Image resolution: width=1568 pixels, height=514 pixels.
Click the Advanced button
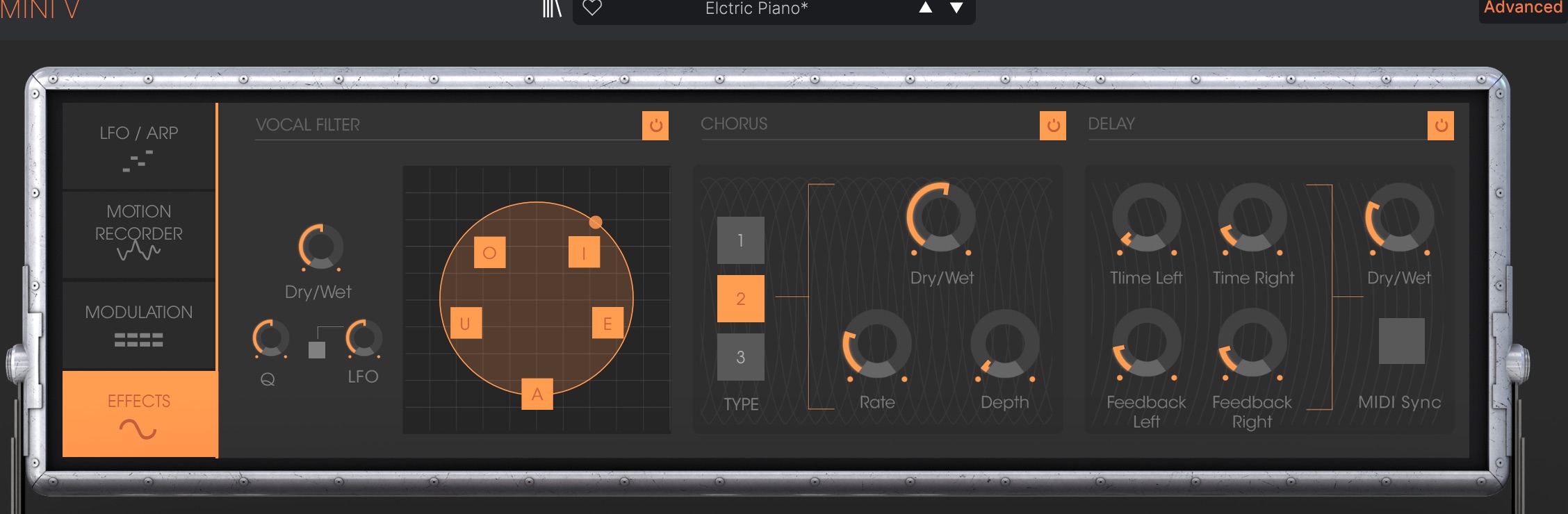pos(1523,8)
